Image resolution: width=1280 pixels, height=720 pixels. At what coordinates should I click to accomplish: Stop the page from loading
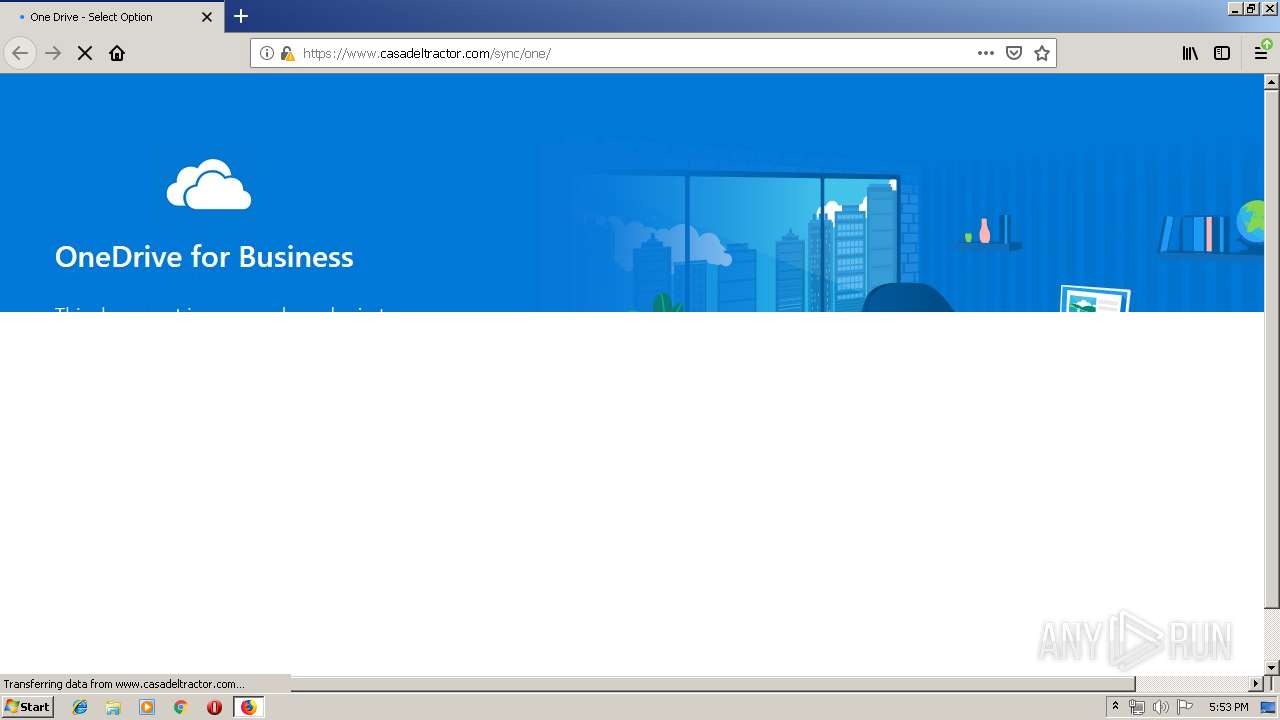(x=85, y=53)
